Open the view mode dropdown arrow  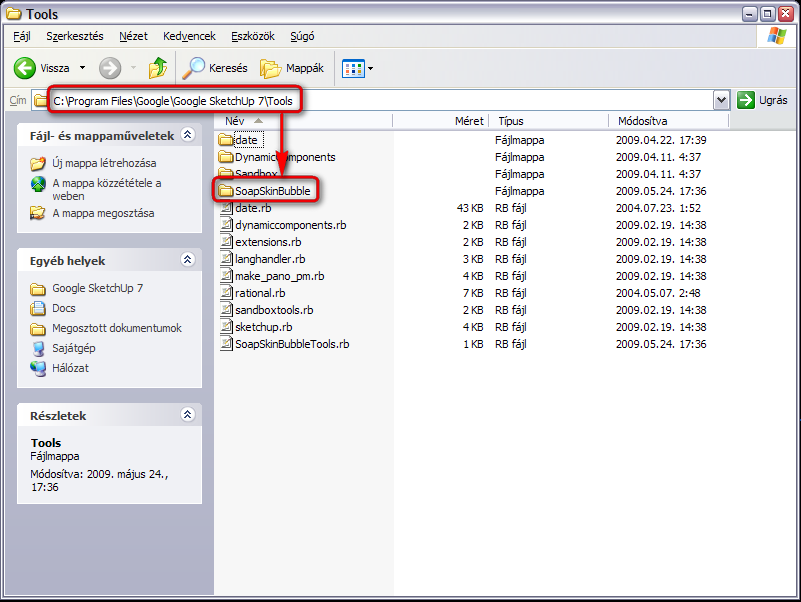[370, 68]
